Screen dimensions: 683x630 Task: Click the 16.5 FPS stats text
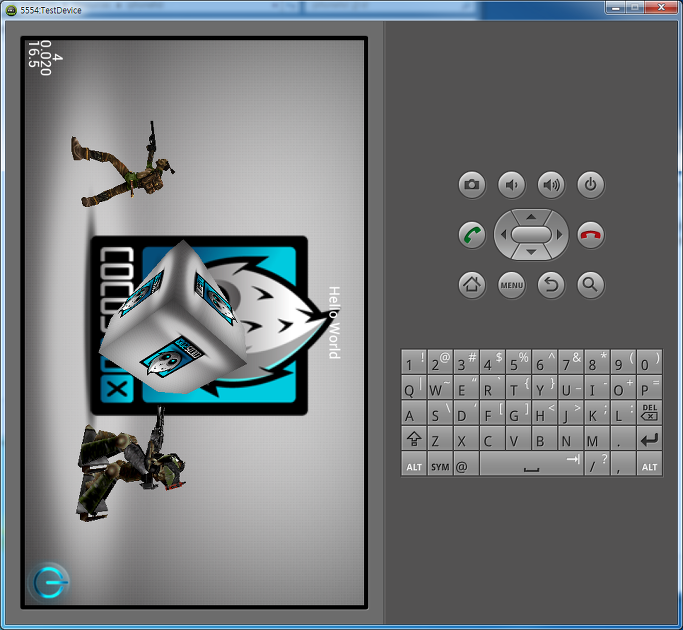(33, 54)
